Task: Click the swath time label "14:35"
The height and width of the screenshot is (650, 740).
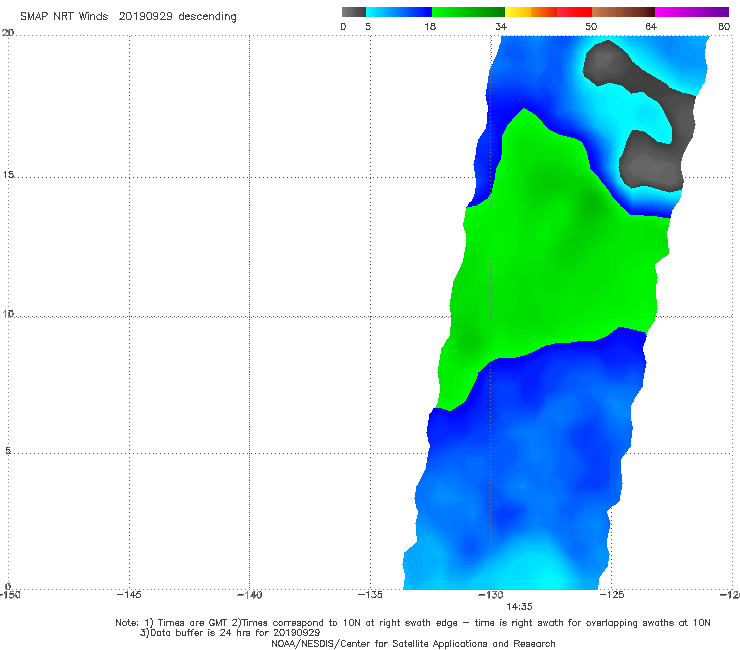Action: click(519, 607)
